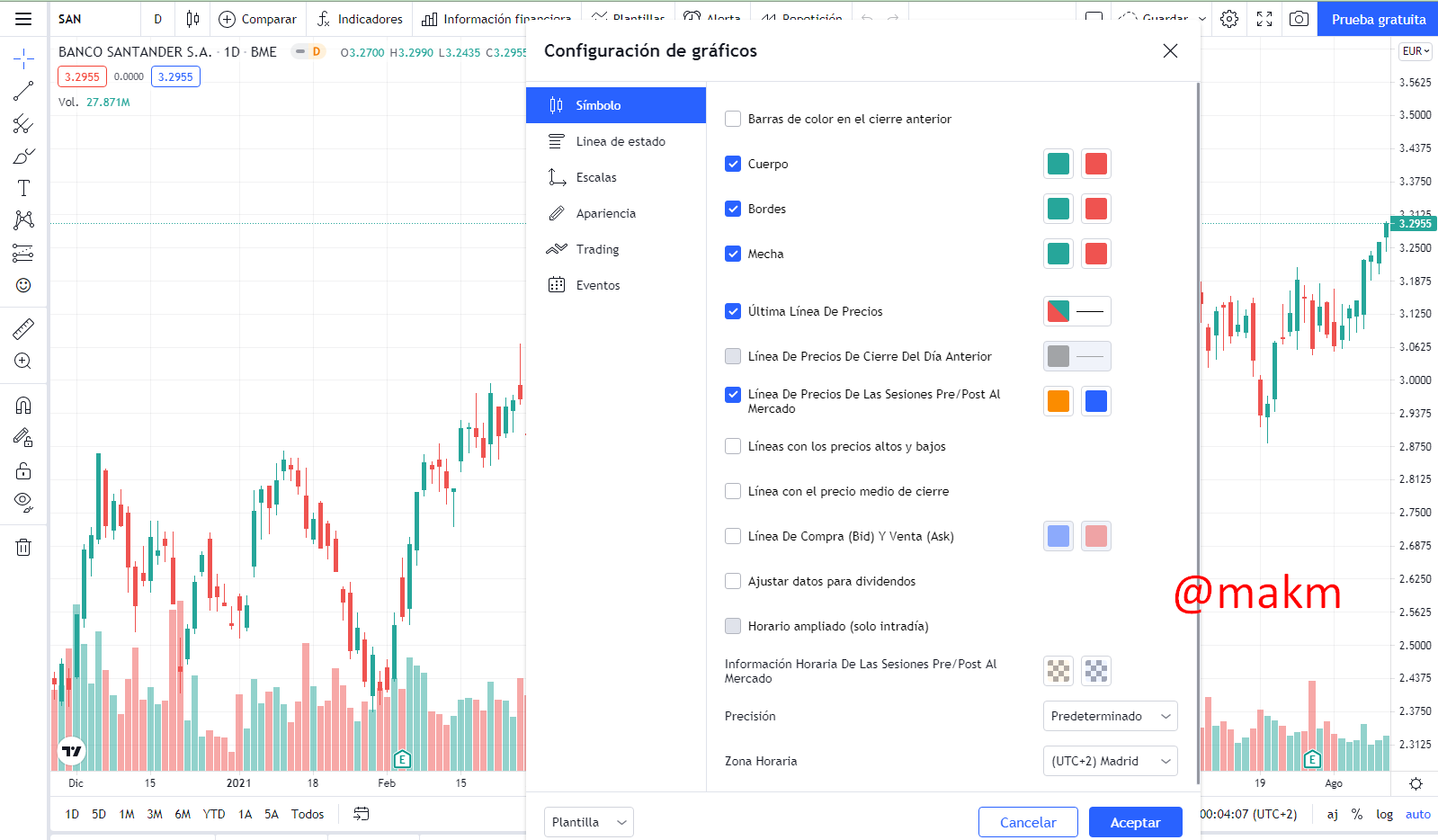Open the Escalas settings tab
This screenshot has height=840, width=1438.
pos(616,177)
